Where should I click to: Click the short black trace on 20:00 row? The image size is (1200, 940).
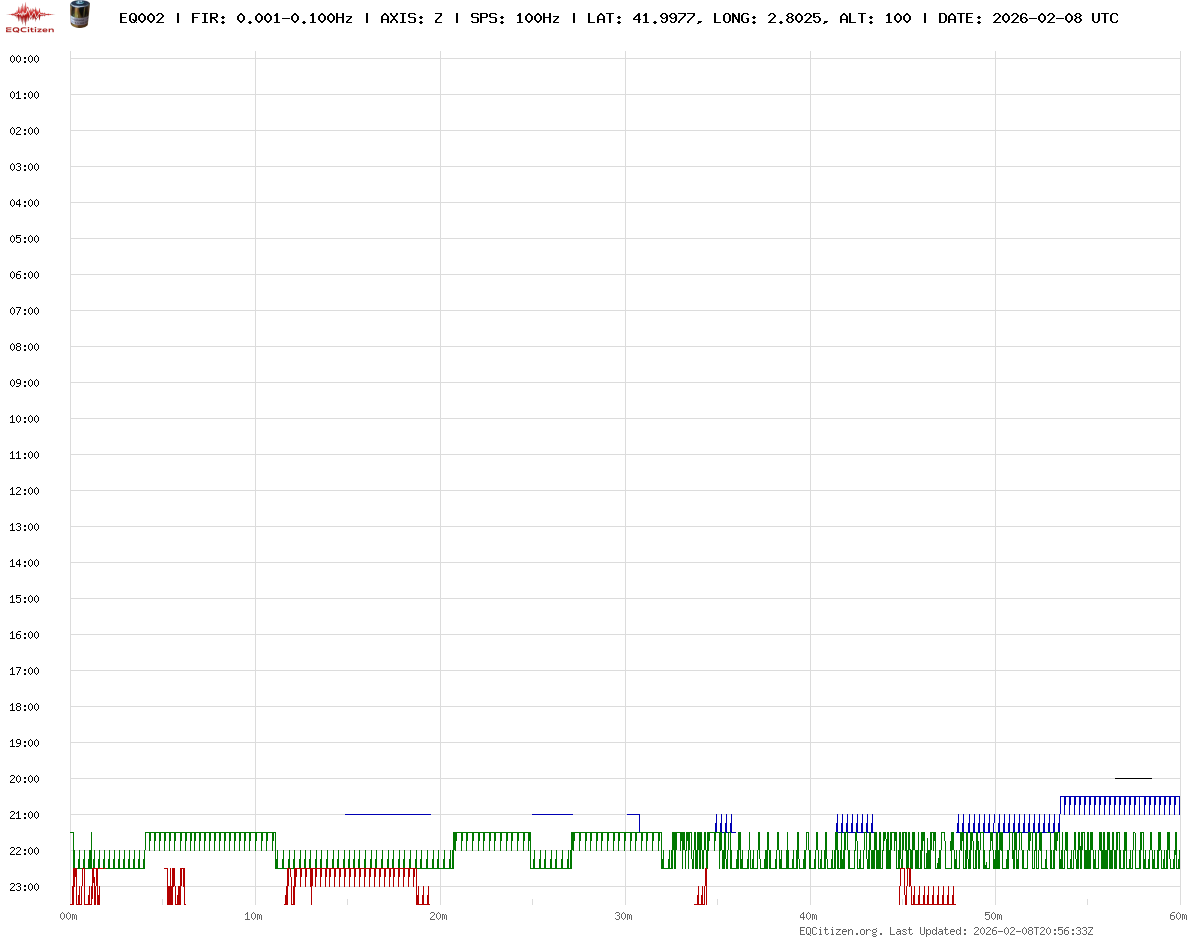pyautogui.click(x=1133, y=778)
